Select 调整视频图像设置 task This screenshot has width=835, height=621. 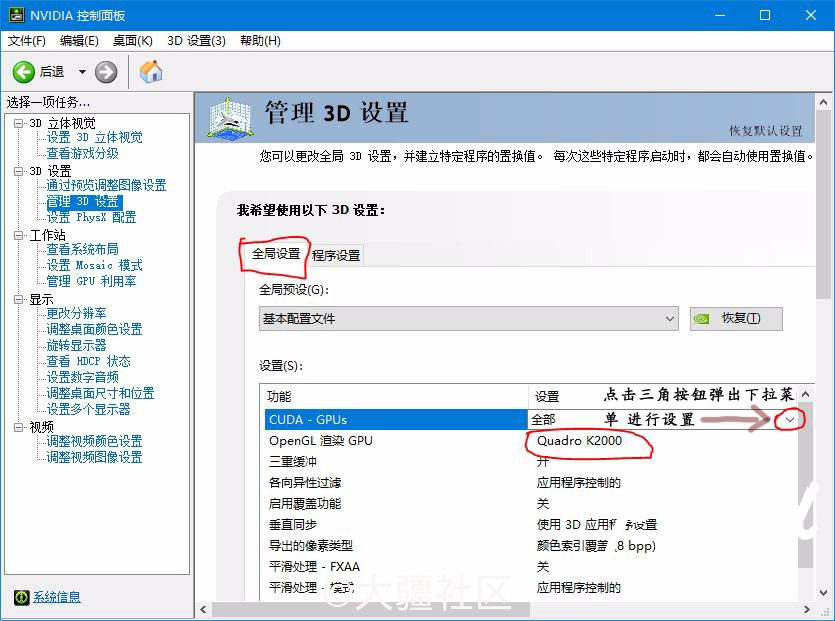[x=94, y=457]
